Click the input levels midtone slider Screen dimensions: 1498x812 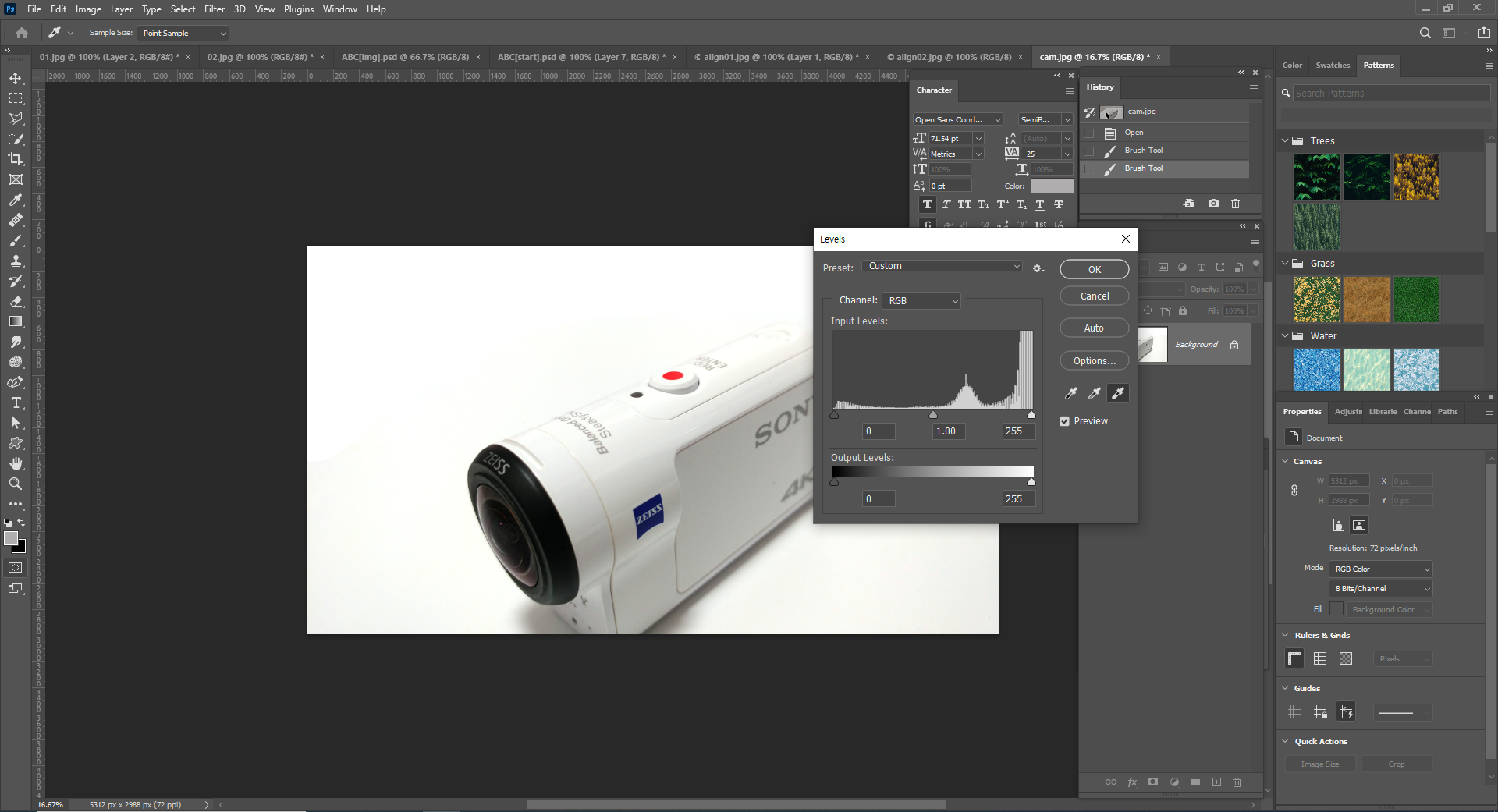[x=933, y=415]
